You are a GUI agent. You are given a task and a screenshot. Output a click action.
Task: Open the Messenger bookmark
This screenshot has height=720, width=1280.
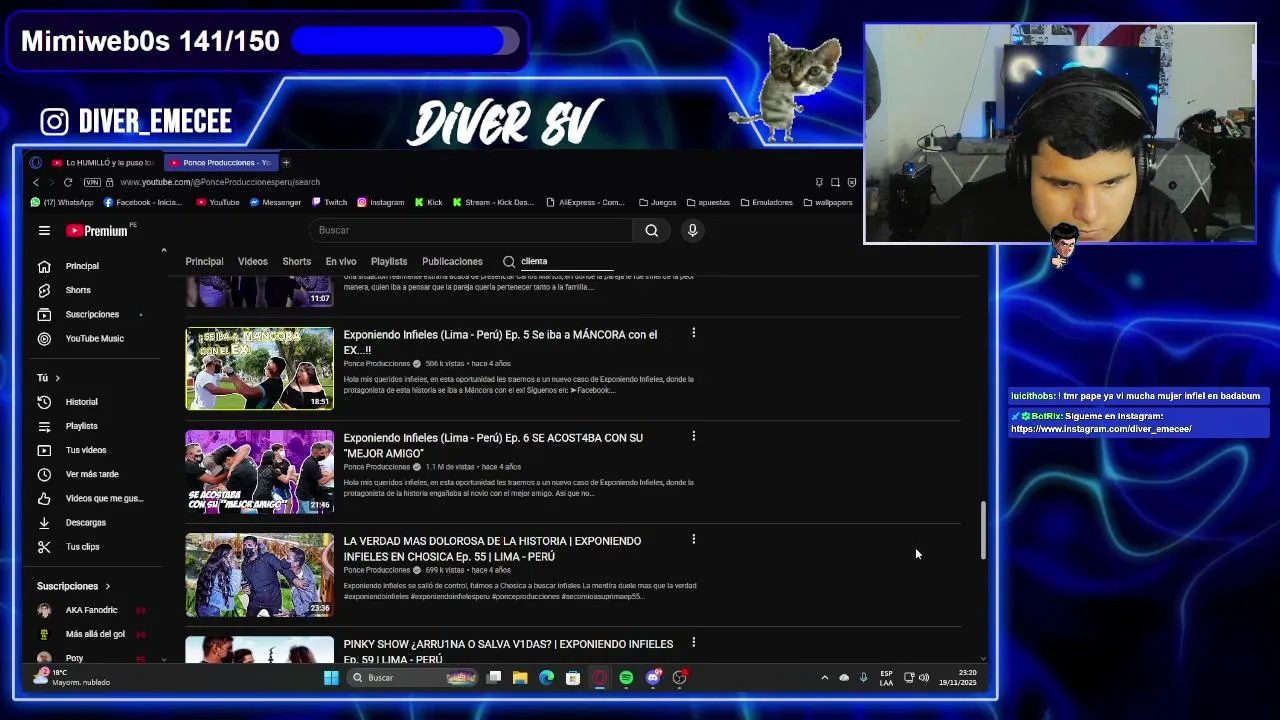pyautogui.click(x=275, y=202)
